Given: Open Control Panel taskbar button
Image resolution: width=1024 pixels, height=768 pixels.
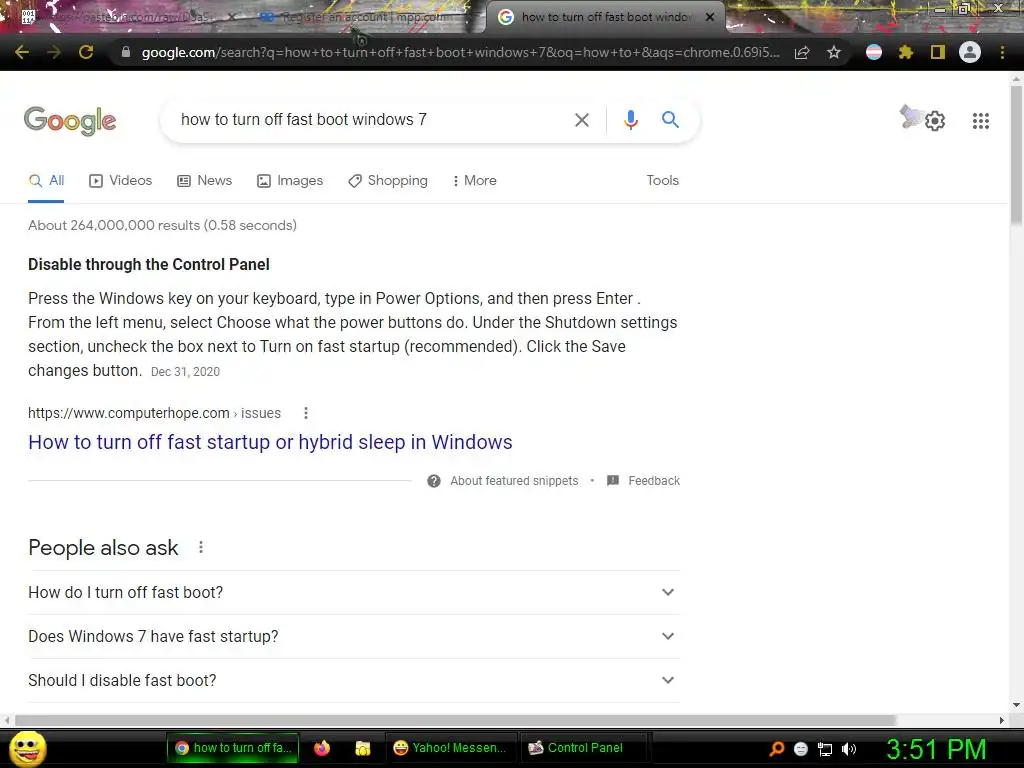Looking at the screenshot, I should click(x=583, y=748).
